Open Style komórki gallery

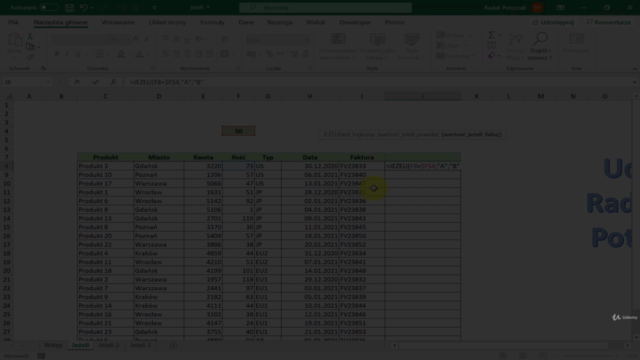(x=411, y=47)
